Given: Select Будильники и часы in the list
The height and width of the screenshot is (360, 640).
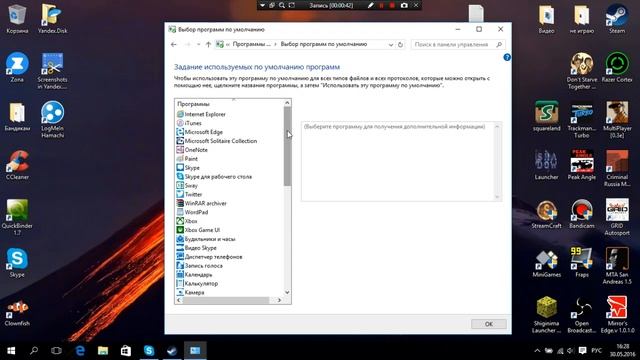Looking at the screenshot, I should pyautogui.click(x=206, y=239).
